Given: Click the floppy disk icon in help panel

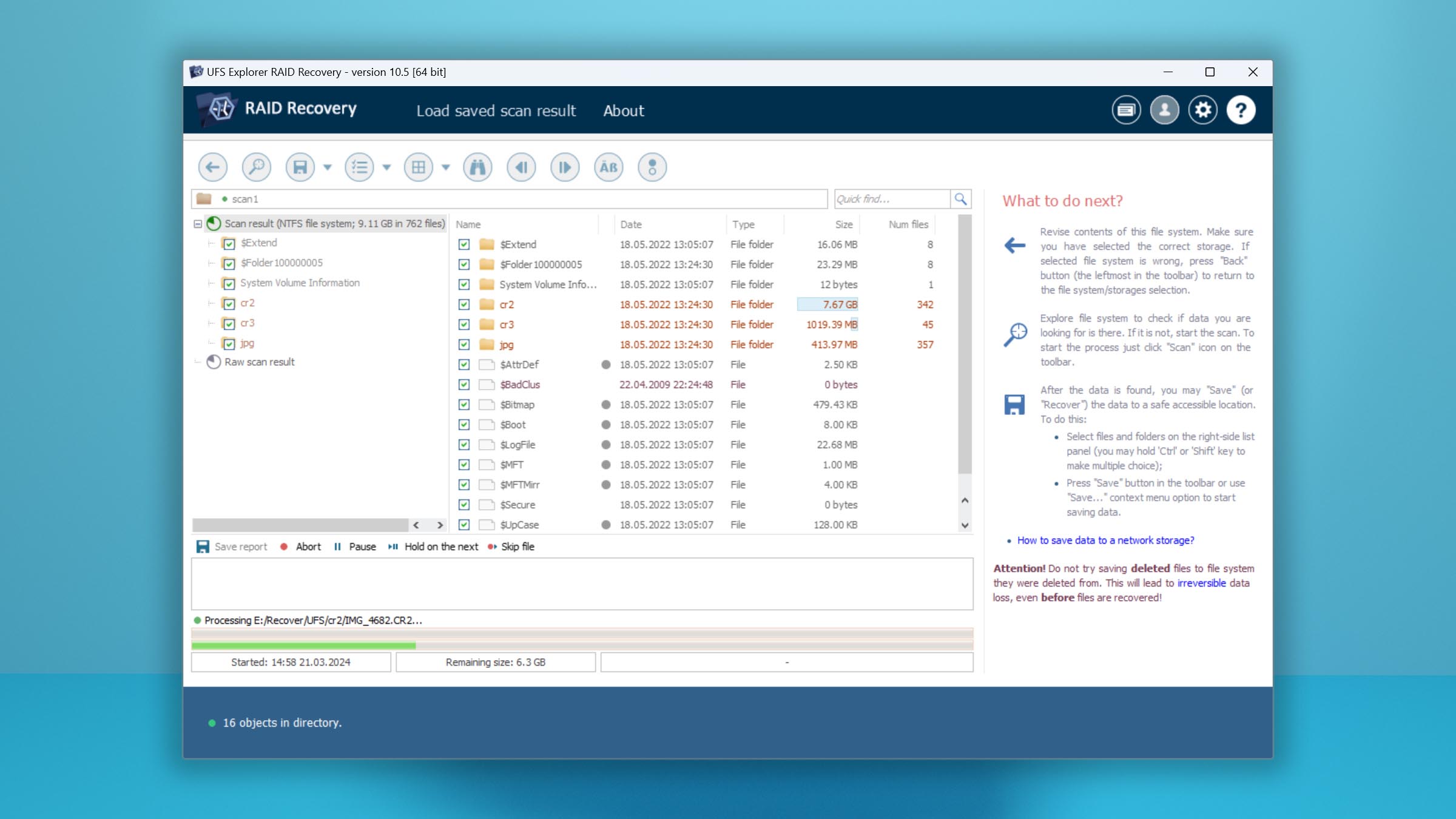Looking at the screenshot, I should coord(1014,405).
